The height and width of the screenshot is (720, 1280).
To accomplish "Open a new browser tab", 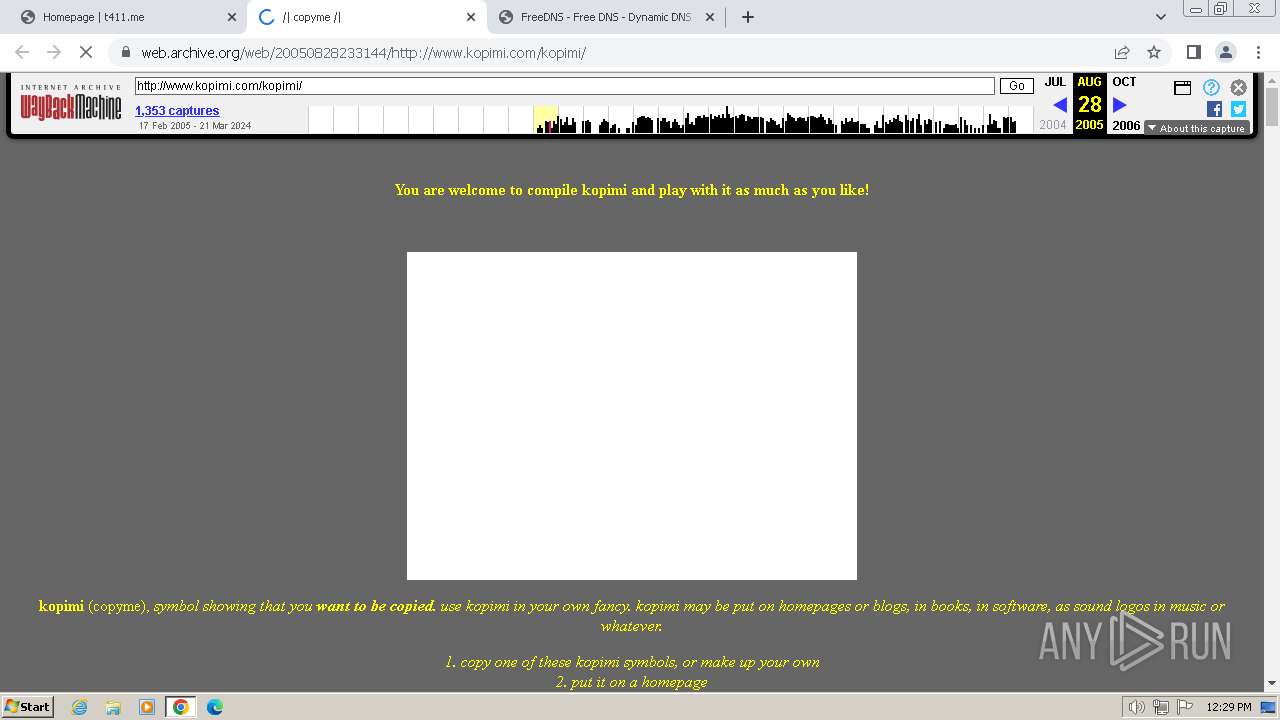I will tap(748, 17).
